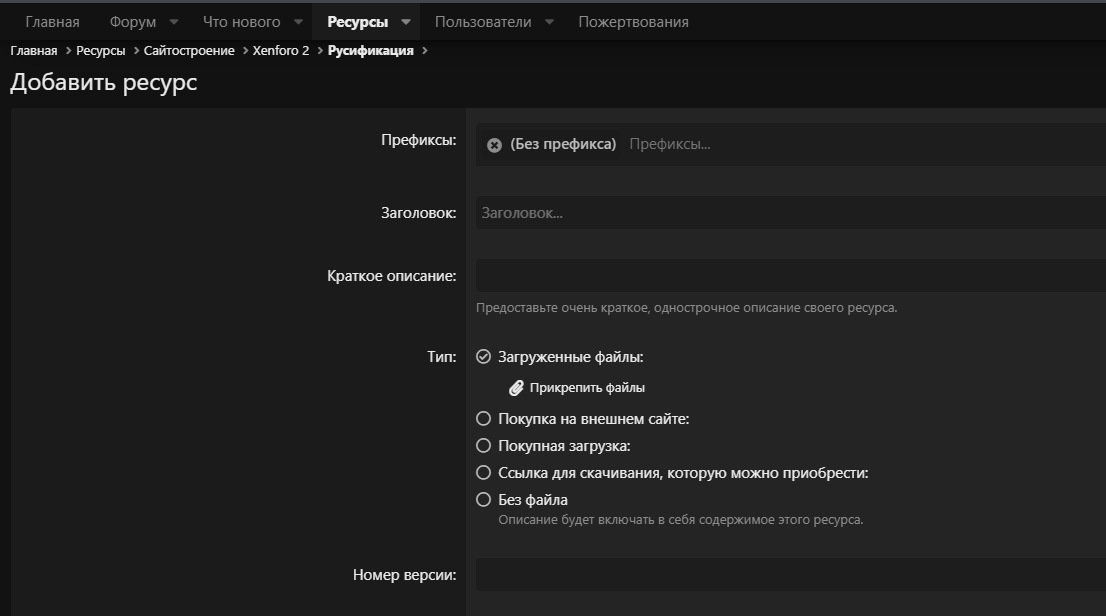The image size is (1106, 616).
Task: Select the Покупная загрузка type
Action: pos(484,445)
